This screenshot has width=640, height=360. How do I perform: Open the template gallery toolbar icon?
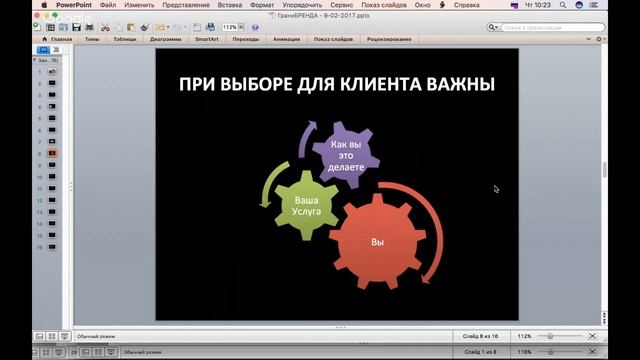click(51, 27)
